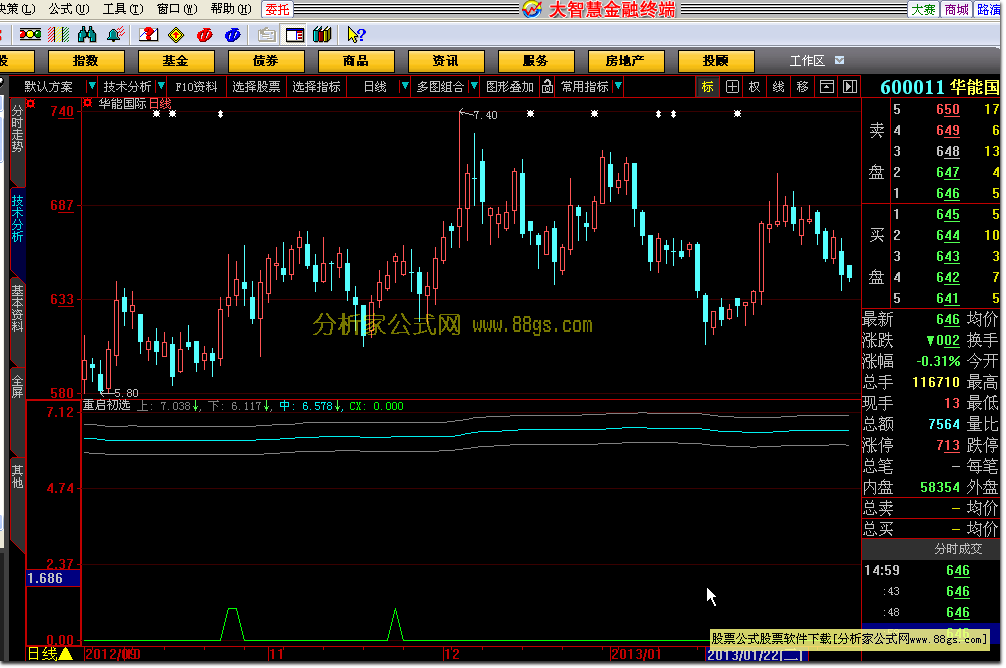Viewport: 1006px width, 668px height.
Task: Click the striped color bars toolbar icon
Action: tap(58, 35)
